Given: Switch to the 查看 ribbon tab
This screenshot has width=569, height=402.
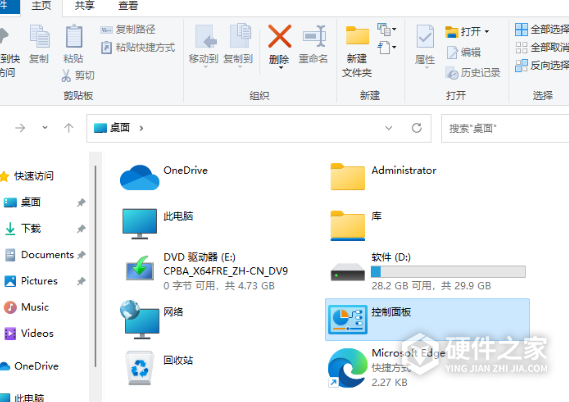Looking at the screenshot, I should click(128, 6).
